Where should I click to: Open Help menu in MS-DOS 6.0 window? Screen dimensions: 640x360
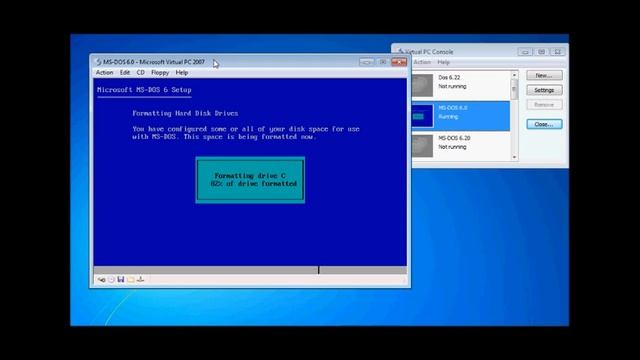pyautogui.click(x=182, y=73)
